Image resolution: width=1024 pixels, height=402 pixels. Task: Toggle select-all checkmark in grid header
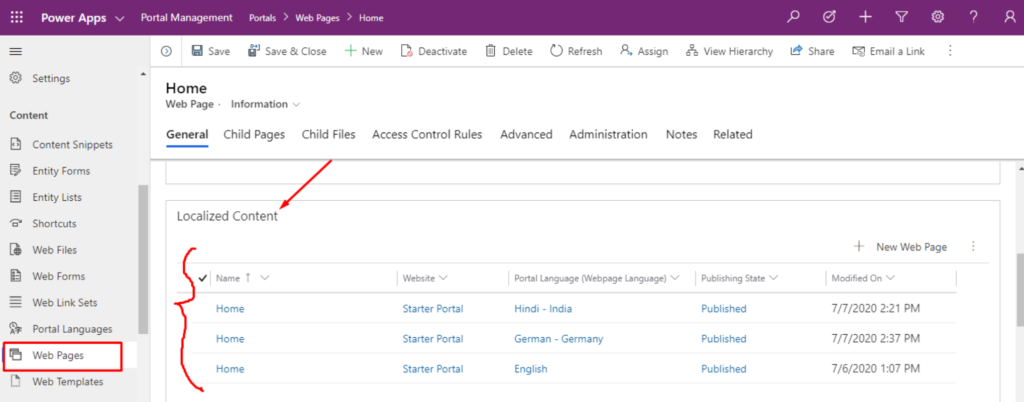202,278
